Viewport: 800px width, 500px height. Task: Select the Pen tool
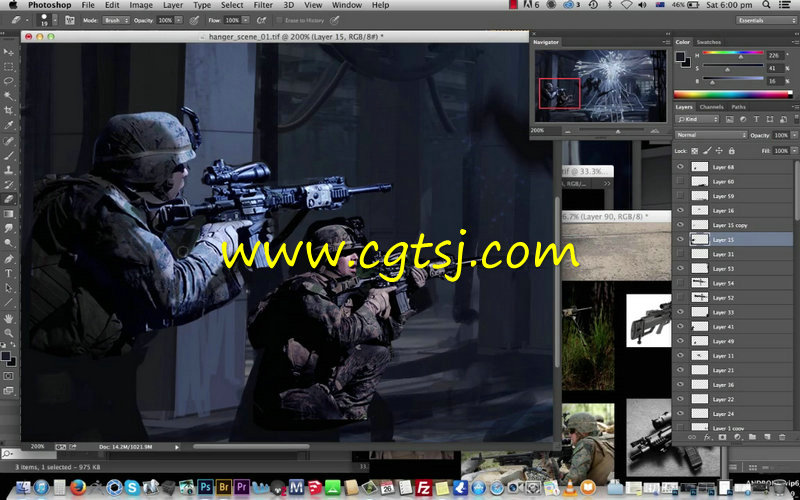[x=9, y=259]
